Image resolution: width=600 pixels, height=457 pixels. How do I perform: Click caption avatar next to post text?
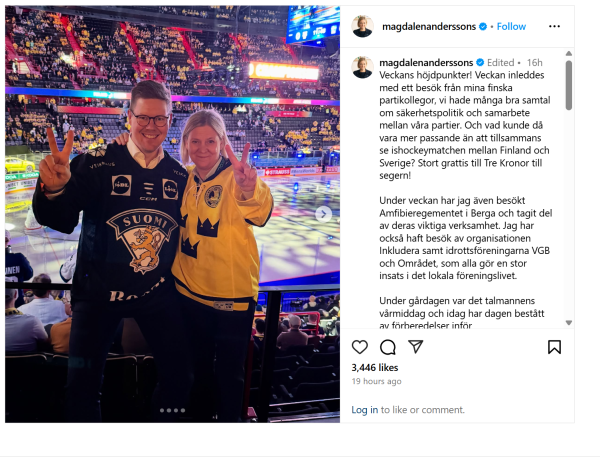tap(362, 67)
